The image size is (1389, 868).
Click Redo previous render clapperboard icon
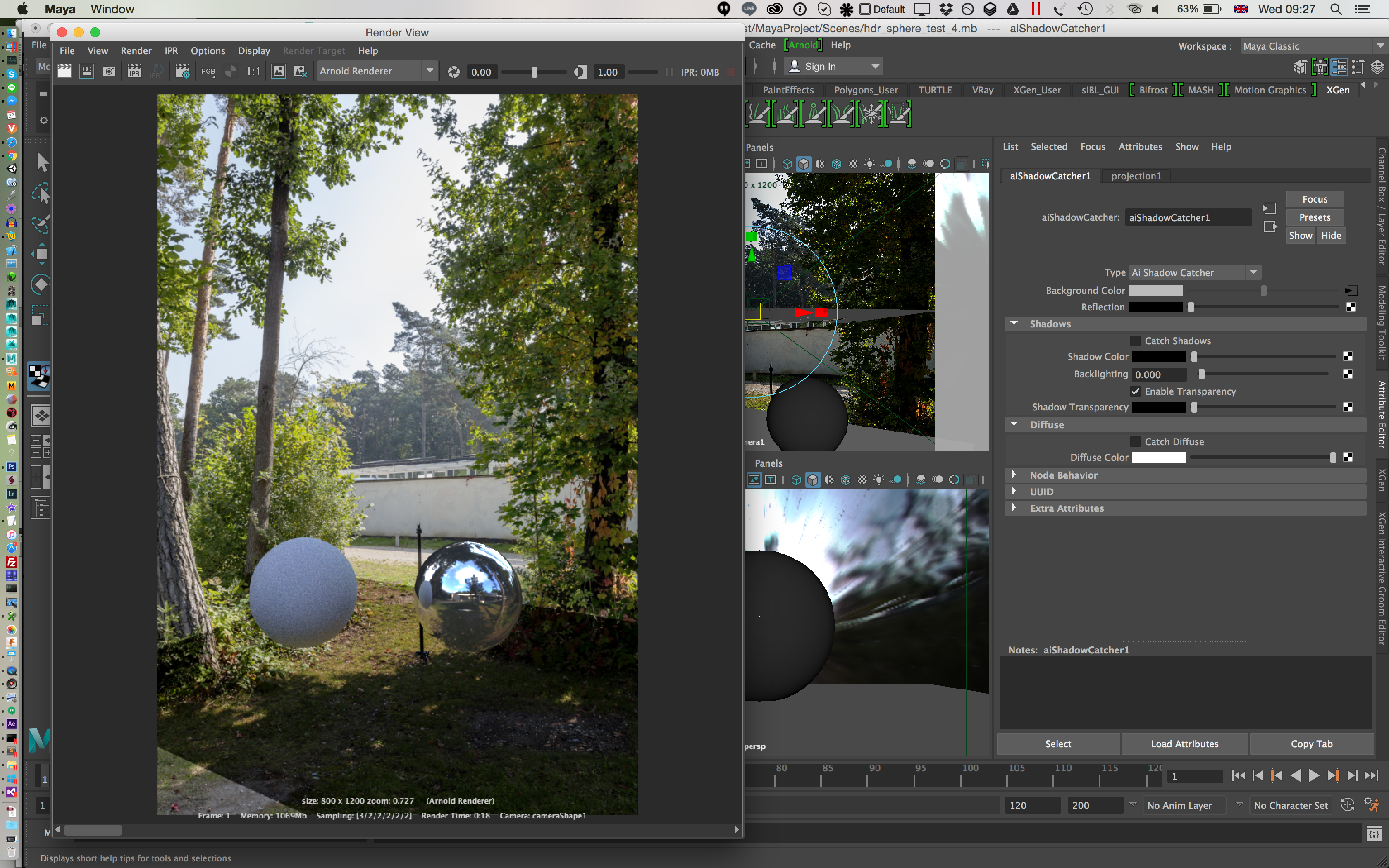tap(64, 71)
